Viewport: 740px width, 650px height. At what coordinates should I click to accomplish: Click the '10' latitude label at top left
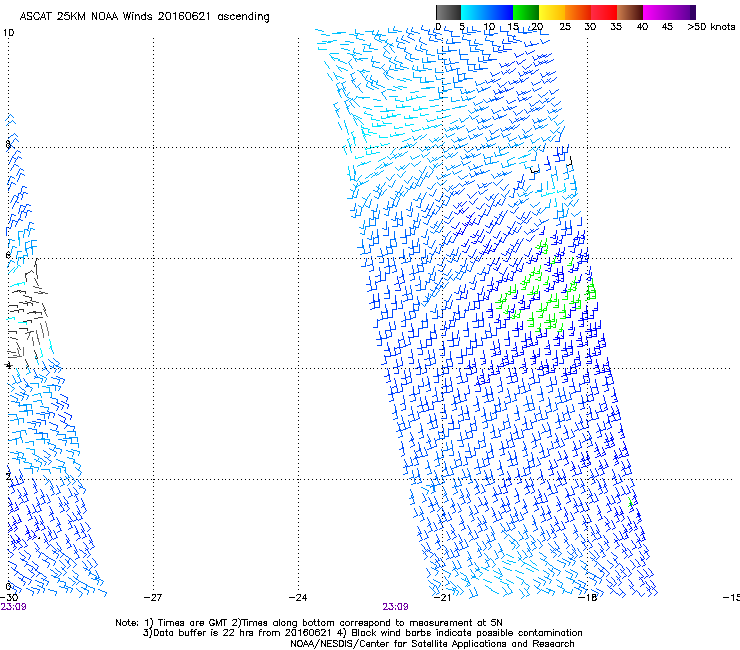(8, 33)
